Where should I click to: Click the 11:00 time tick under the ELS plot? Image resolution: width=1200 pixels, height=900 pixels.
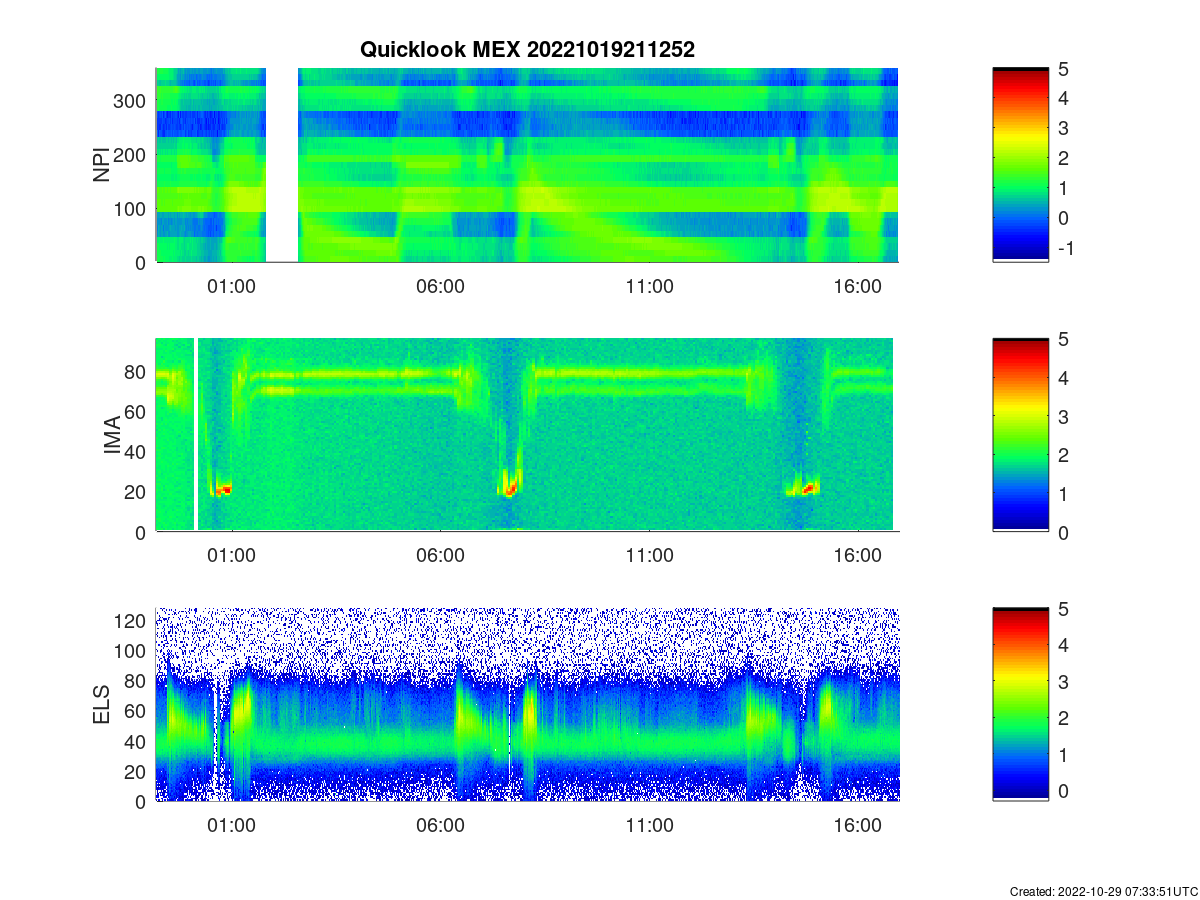tap(649, 826)
